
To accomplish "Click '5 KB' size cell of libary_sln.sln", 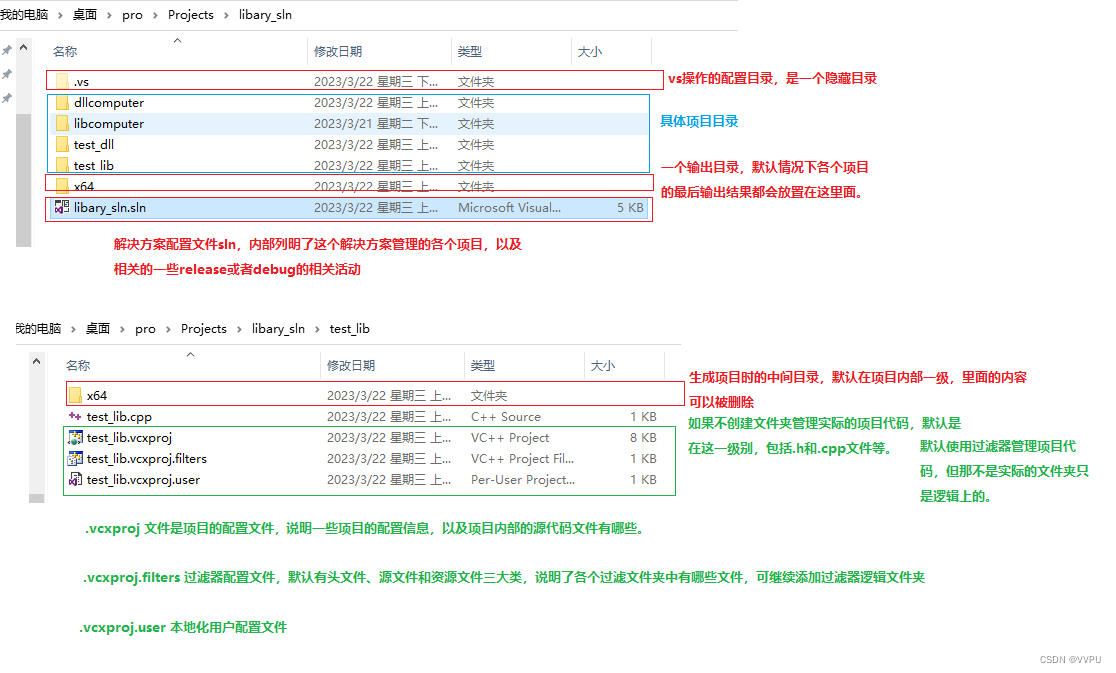I will [x=631, y=207].
